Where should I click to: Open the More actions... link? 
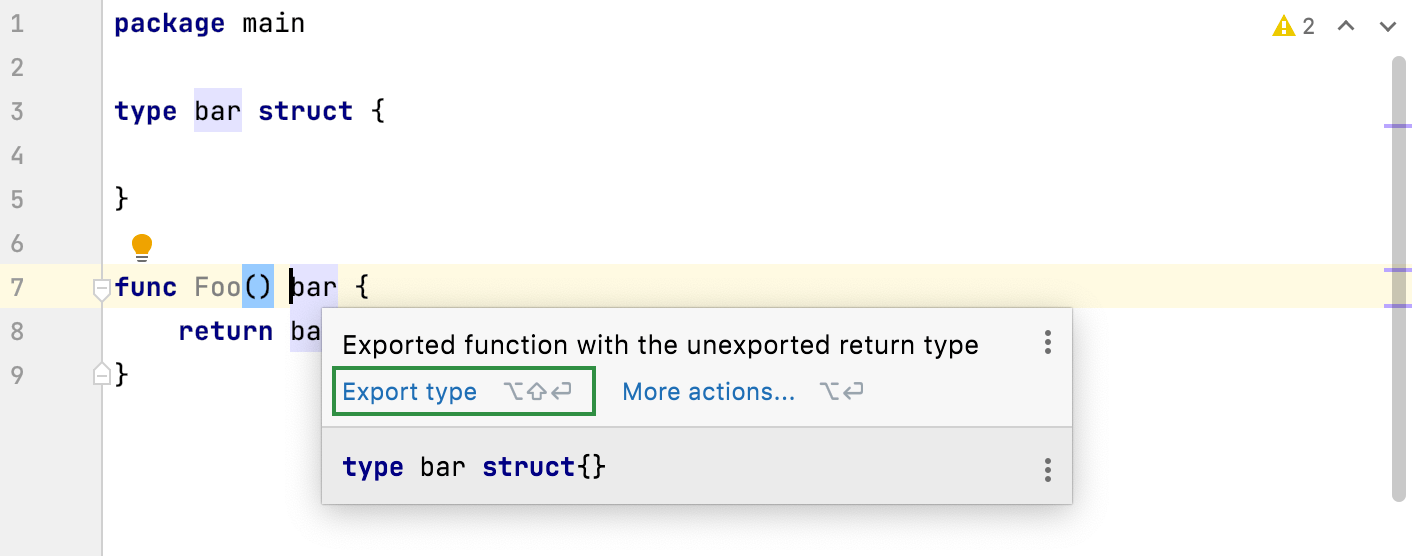(x=708, y=392)
